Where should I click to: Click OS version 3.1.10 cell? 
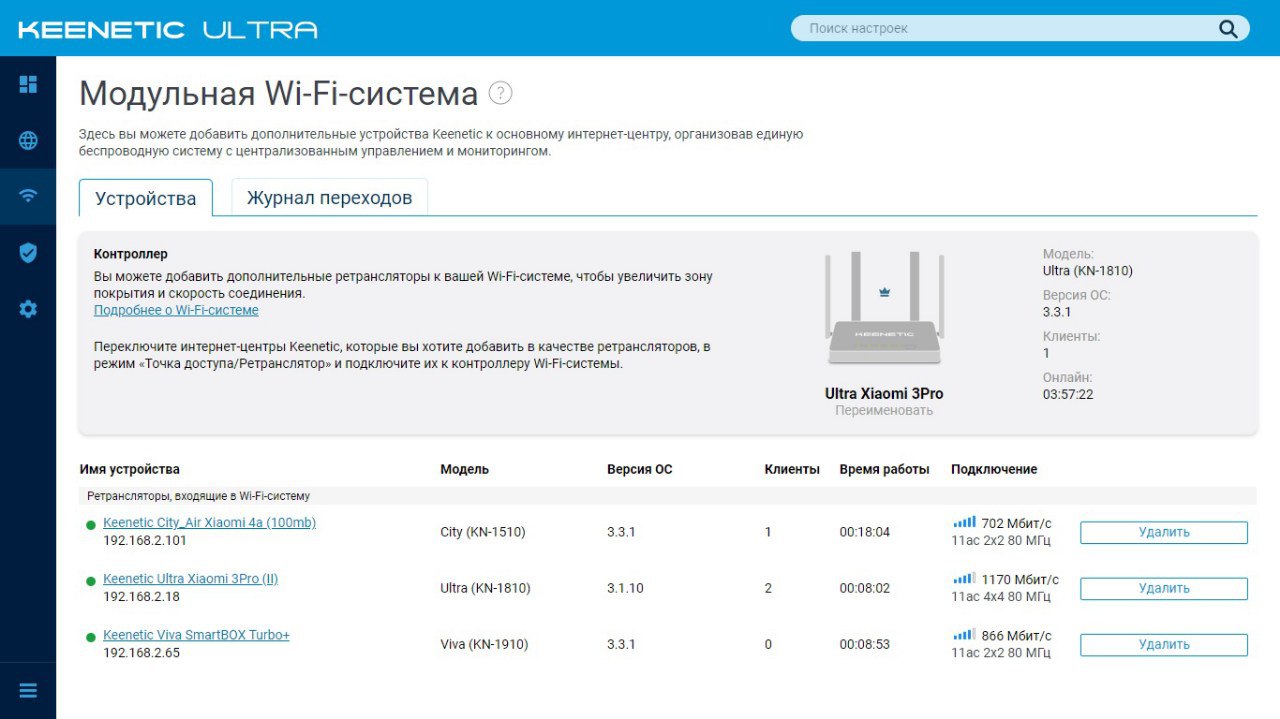pos(625,588)
